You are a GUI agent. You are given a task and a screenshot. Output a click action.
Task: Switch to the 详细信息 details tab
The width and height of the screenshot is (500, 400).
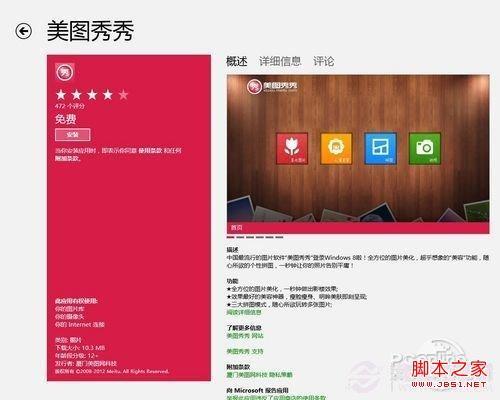280,61
